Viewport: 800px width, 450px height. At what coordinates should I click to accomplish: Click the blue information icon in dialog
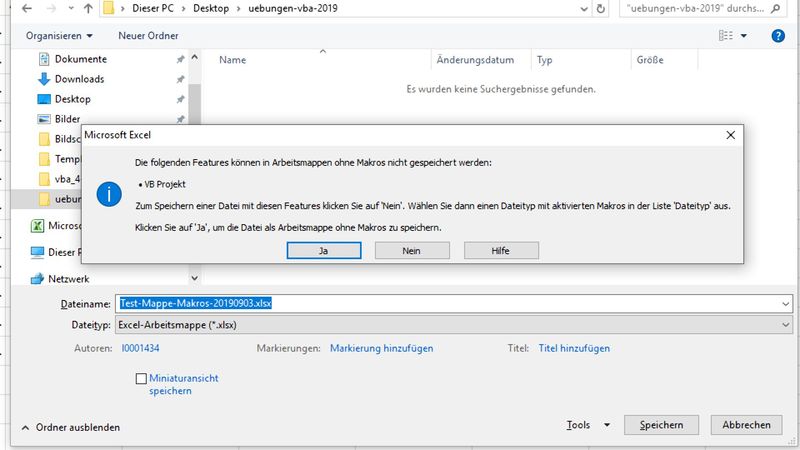[x=109, y=194]
